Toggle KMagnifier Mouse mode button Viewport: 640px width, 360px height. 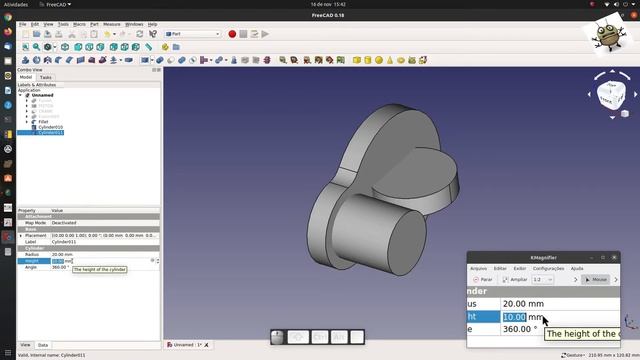pos(596,280)
